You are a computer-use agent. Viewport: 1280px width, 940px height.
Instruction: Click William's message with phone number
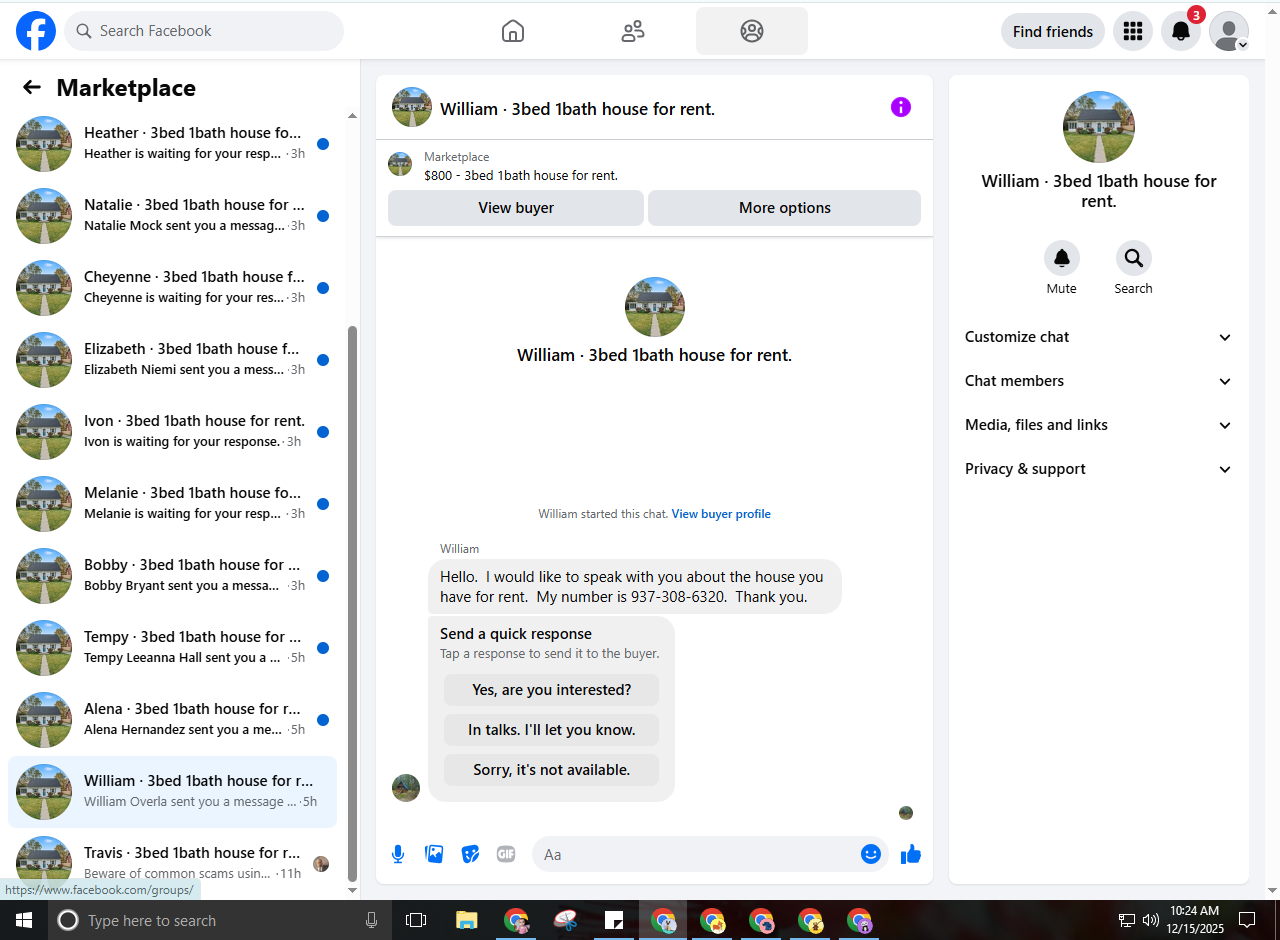click(x=635, y=587)
